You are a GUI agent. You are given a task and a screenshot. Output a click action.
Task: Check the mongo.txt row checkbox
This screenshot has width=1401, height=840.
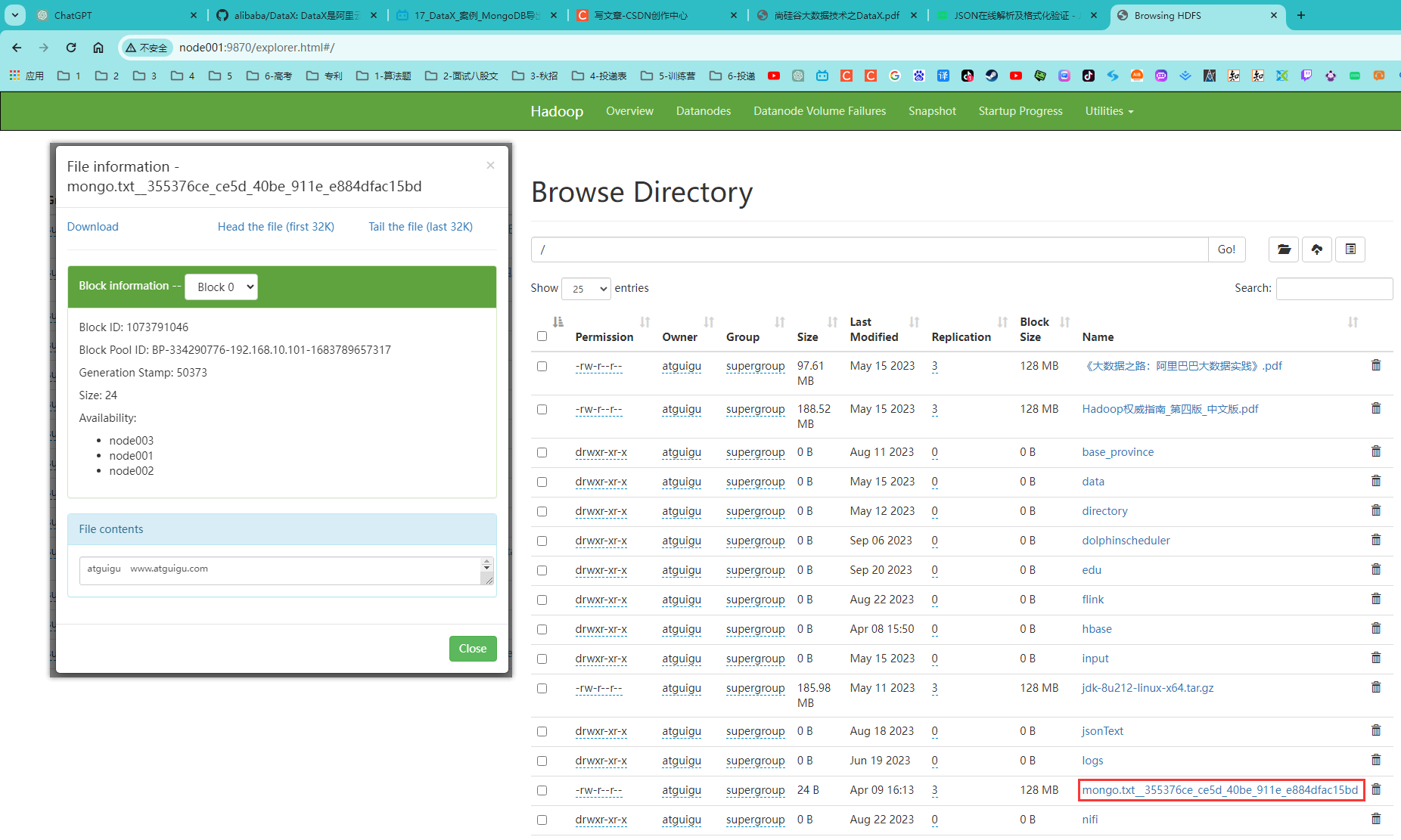[542, 789]
